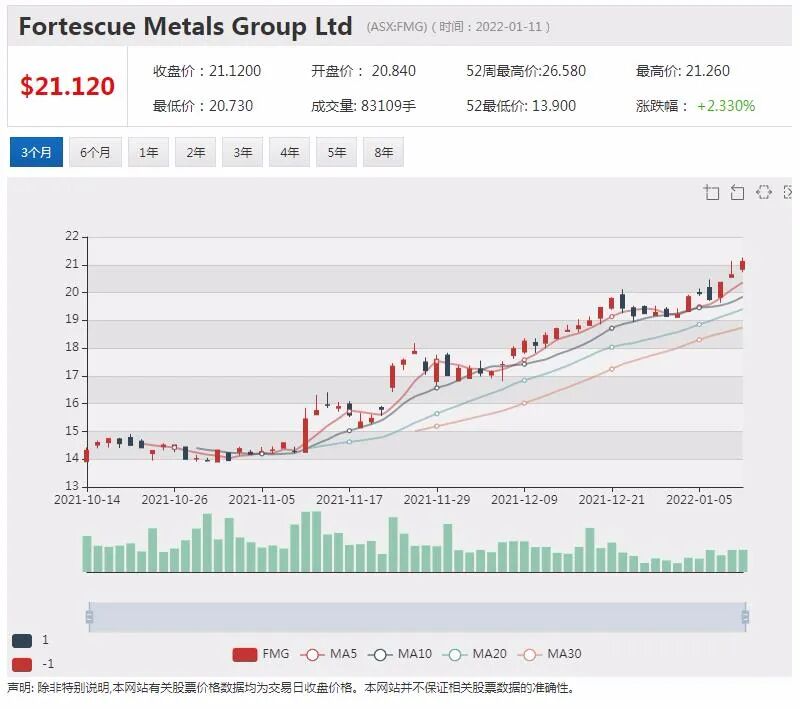Toggle the MA5 line in legend
800x709 pixels.
[x=329, y=654]
